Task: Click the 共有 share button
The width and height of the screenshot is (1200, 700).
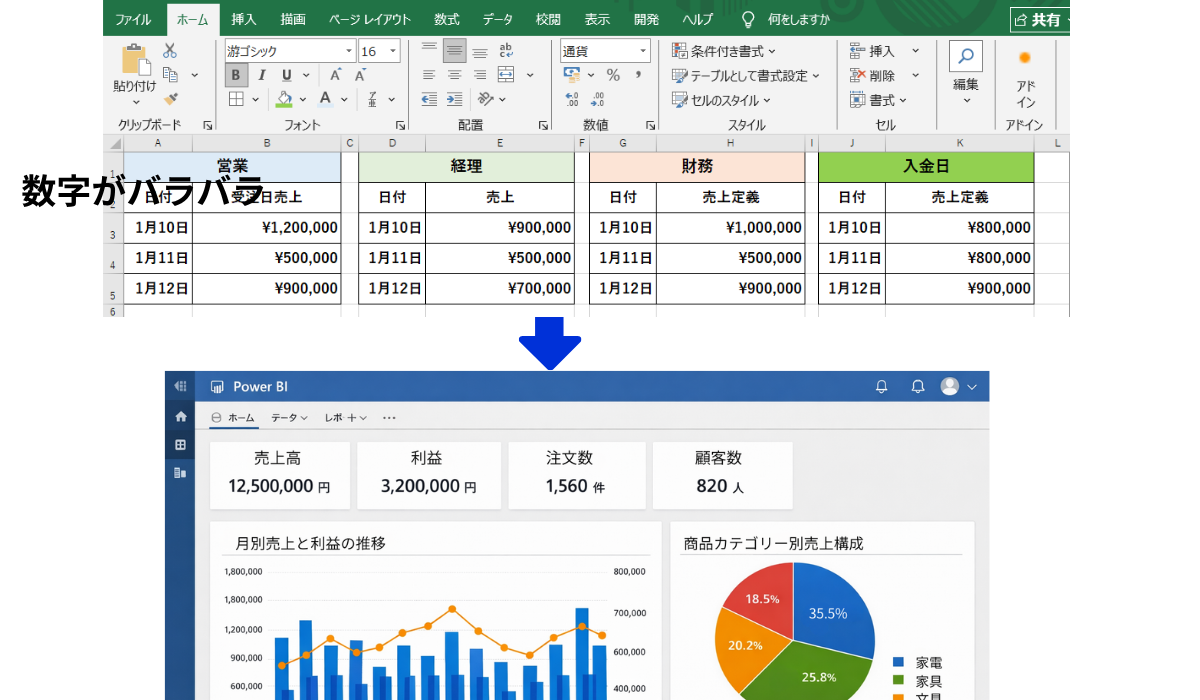Action: (x=1038, y=19)
